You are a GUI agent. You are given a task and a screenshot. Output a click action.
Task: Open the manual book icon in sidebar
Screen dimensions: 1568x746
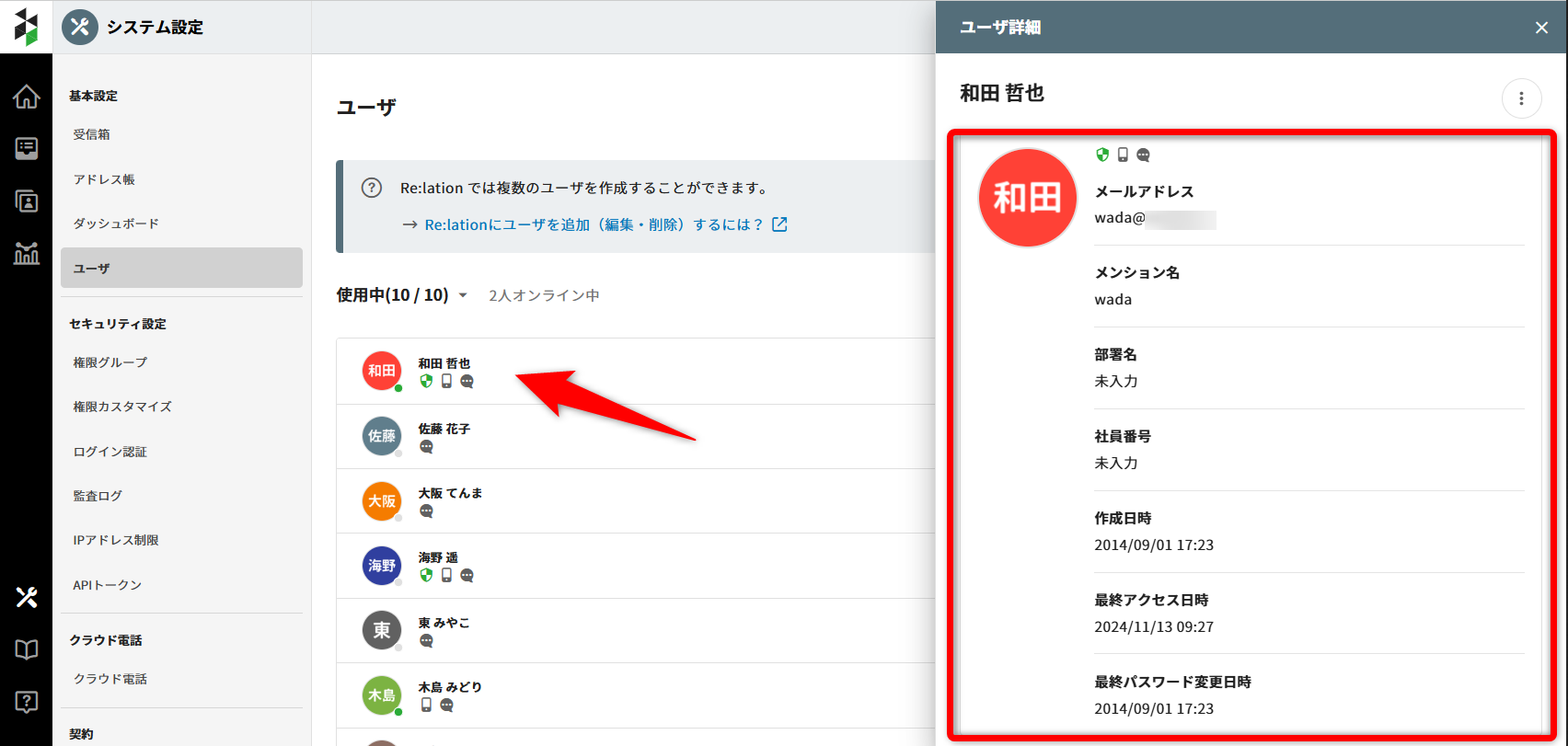(x=26, y=650)
